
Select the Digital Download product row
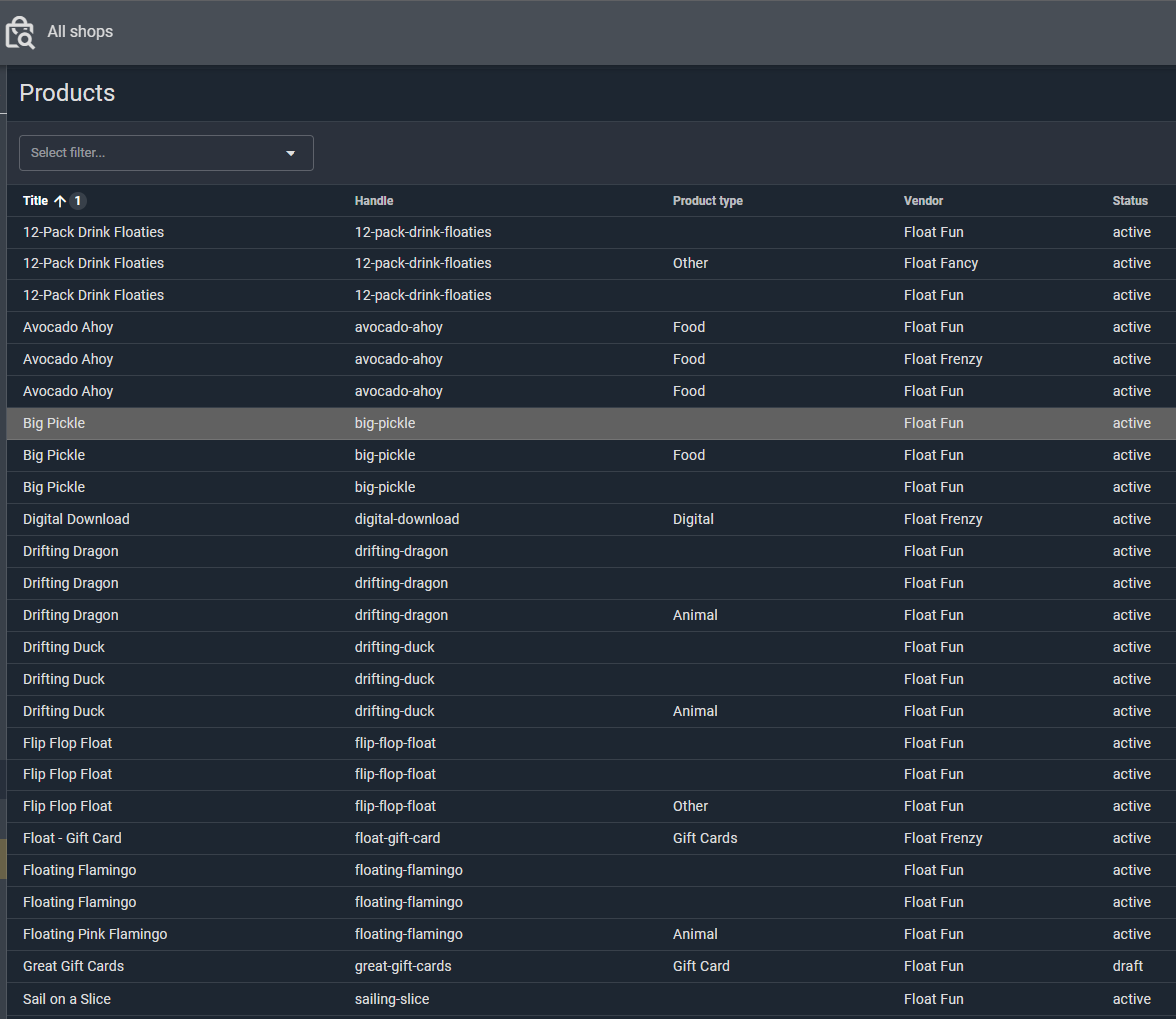[76, 519]
